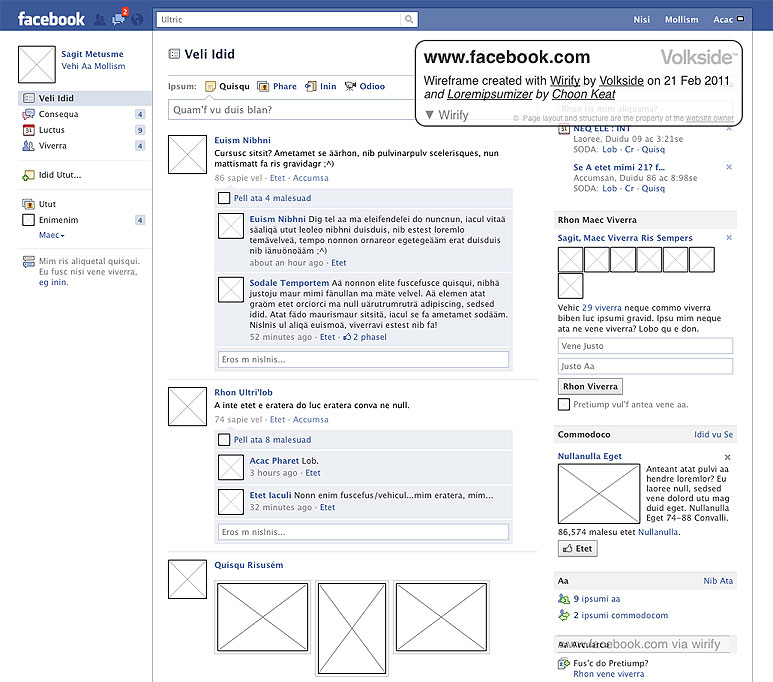This screenshot has width=773, height=682.
Task: Open the Volkside link in overlay
Action: tap(621, 80)
